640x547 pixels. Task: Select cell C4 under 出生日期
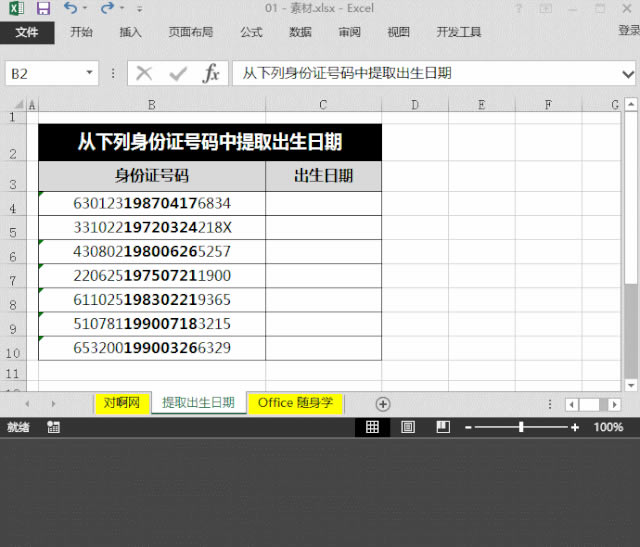[x=323, y=203]
